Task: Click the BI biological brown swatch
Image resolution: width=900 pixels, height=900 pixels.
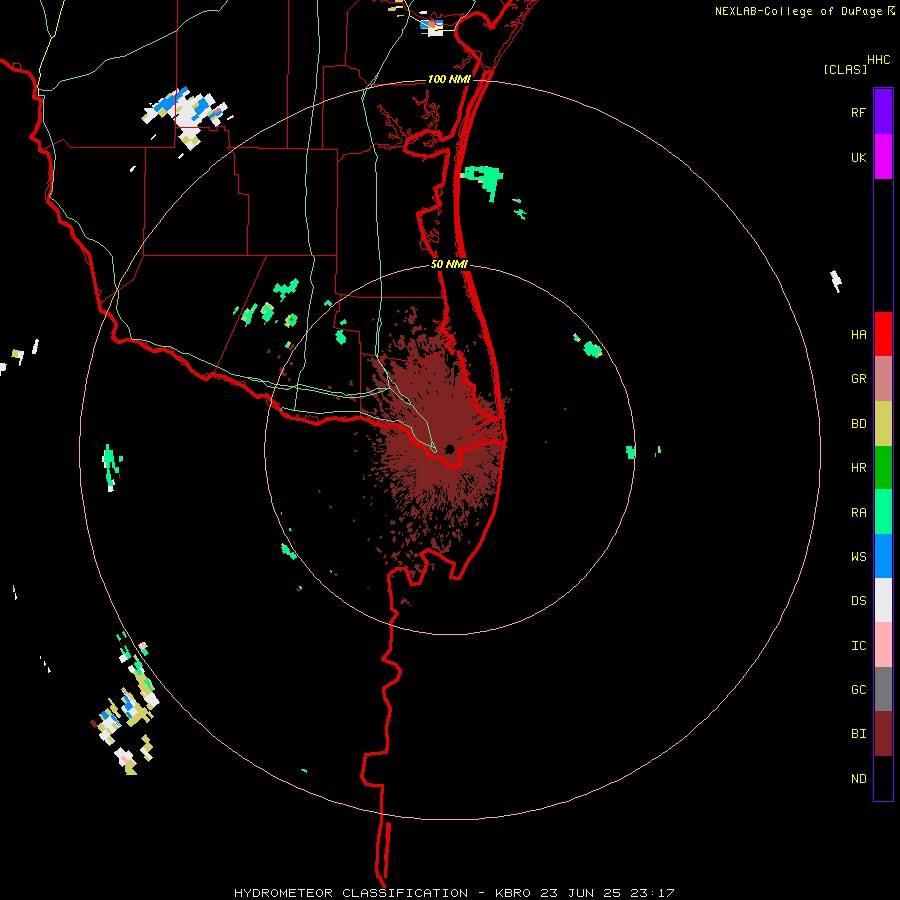Action: 883,734
